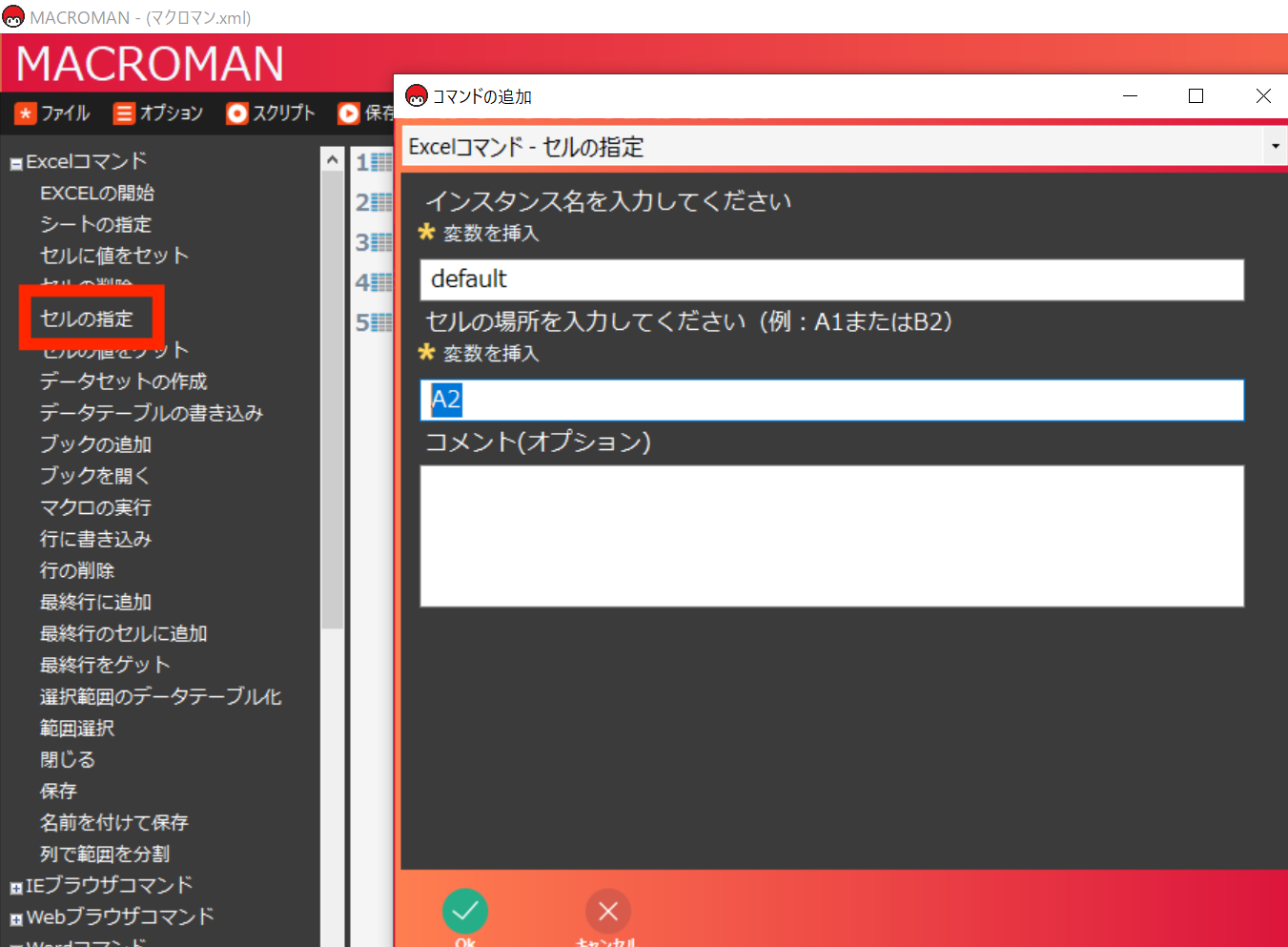Select 閉じる command
This screenshot has height=947, width=1288.
[x=68, y=759]
